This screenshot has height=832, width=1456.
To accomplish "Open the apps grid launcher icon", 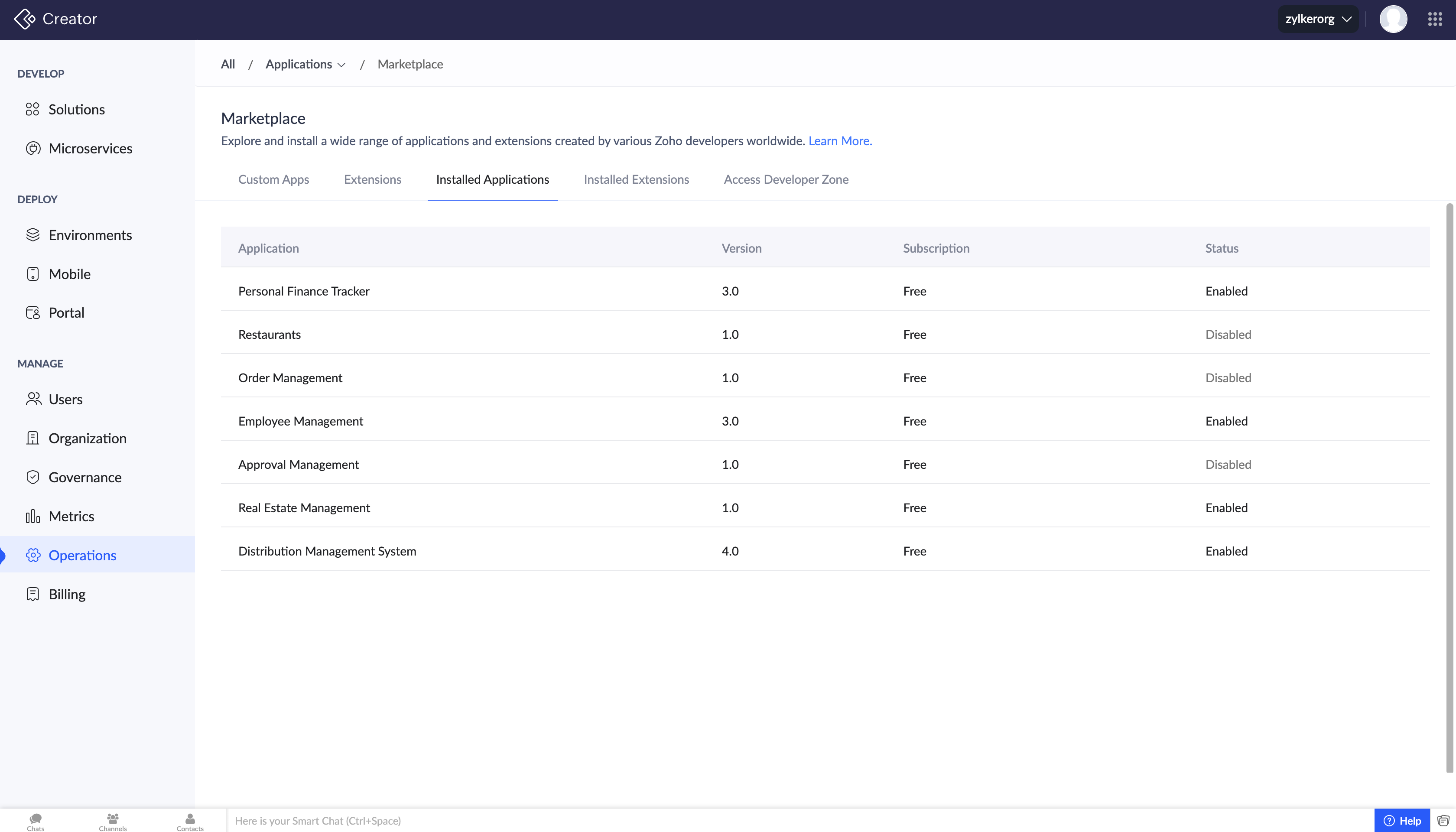I will [x=1435, y=19].
